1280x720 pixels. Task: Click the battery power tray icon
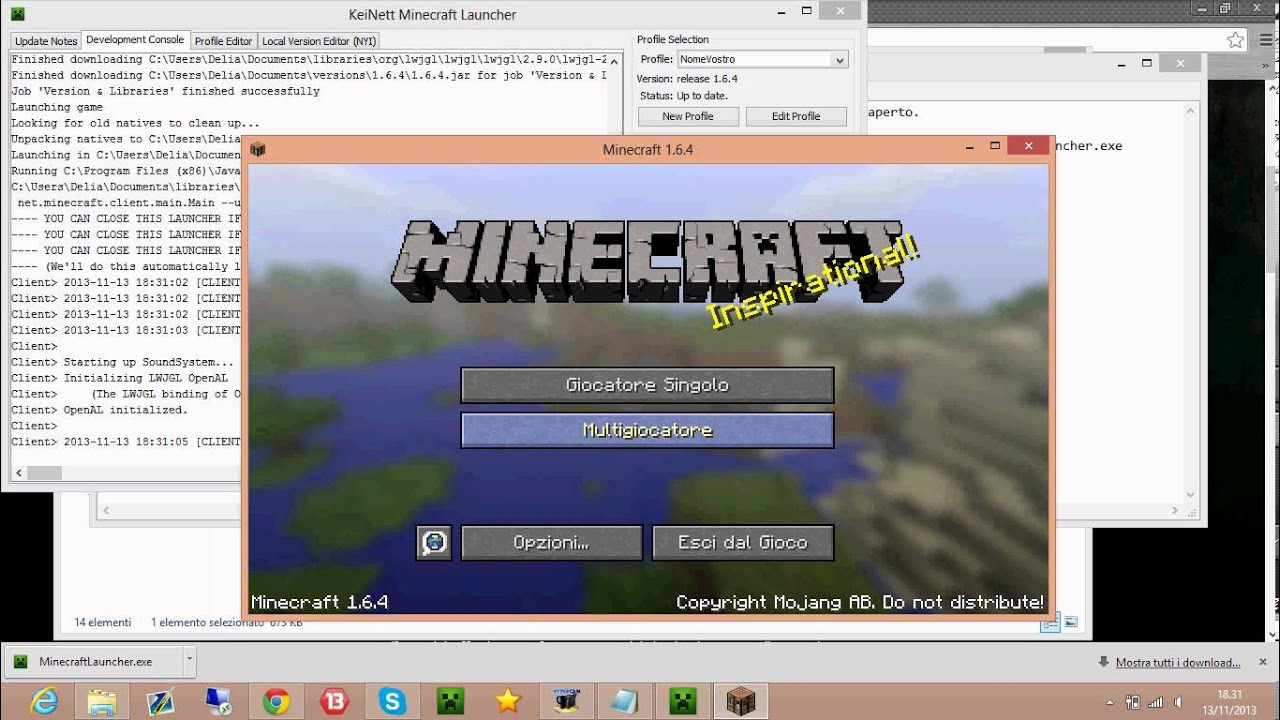click(1134, 702)
